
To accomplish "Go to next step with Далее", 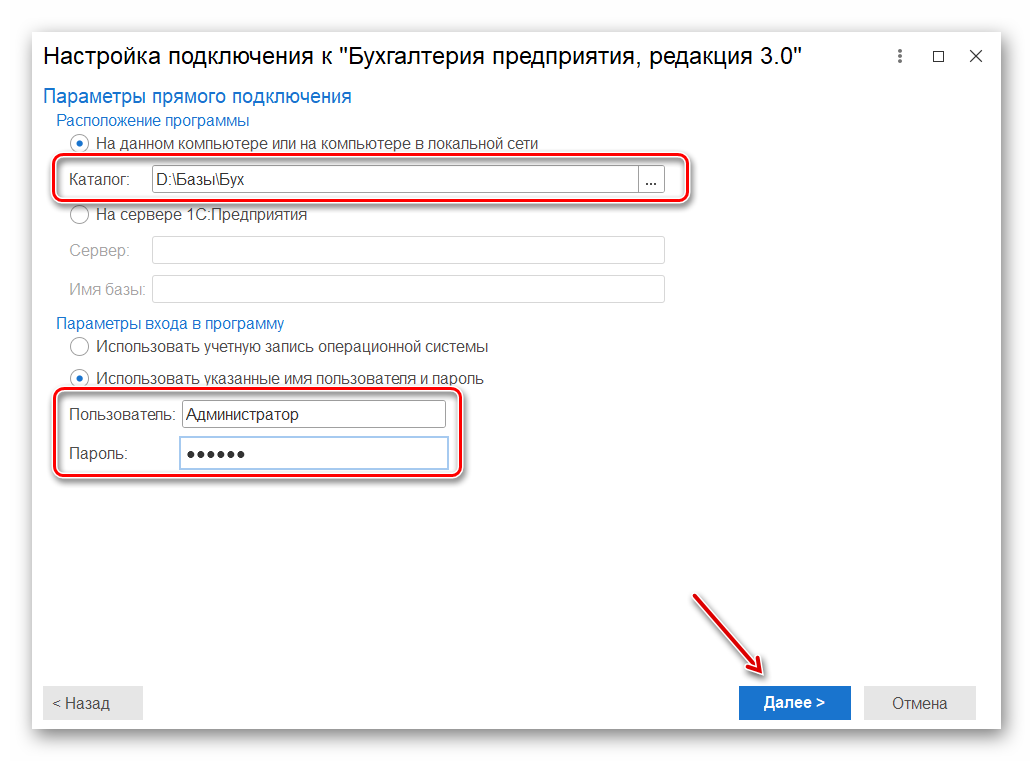I will pos(795,703).
